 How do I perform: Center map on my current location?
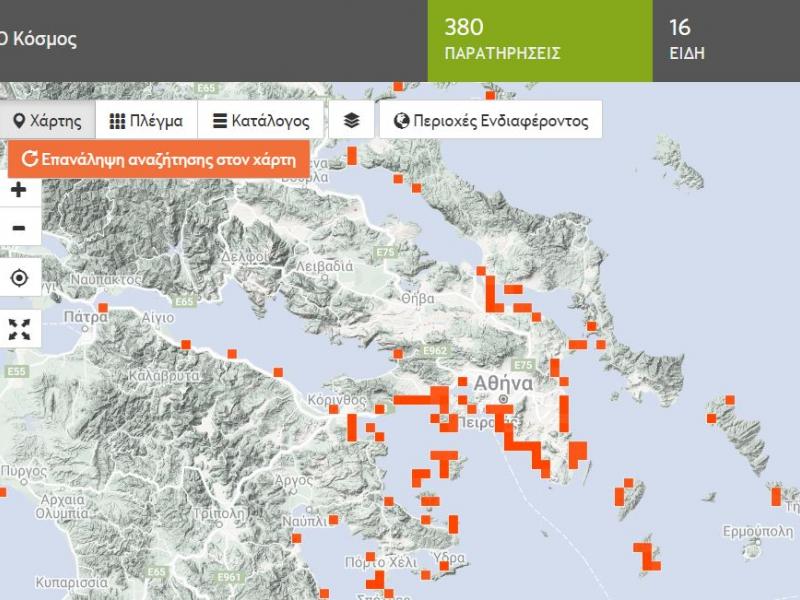pyautogui.click(x=19, y=278)
